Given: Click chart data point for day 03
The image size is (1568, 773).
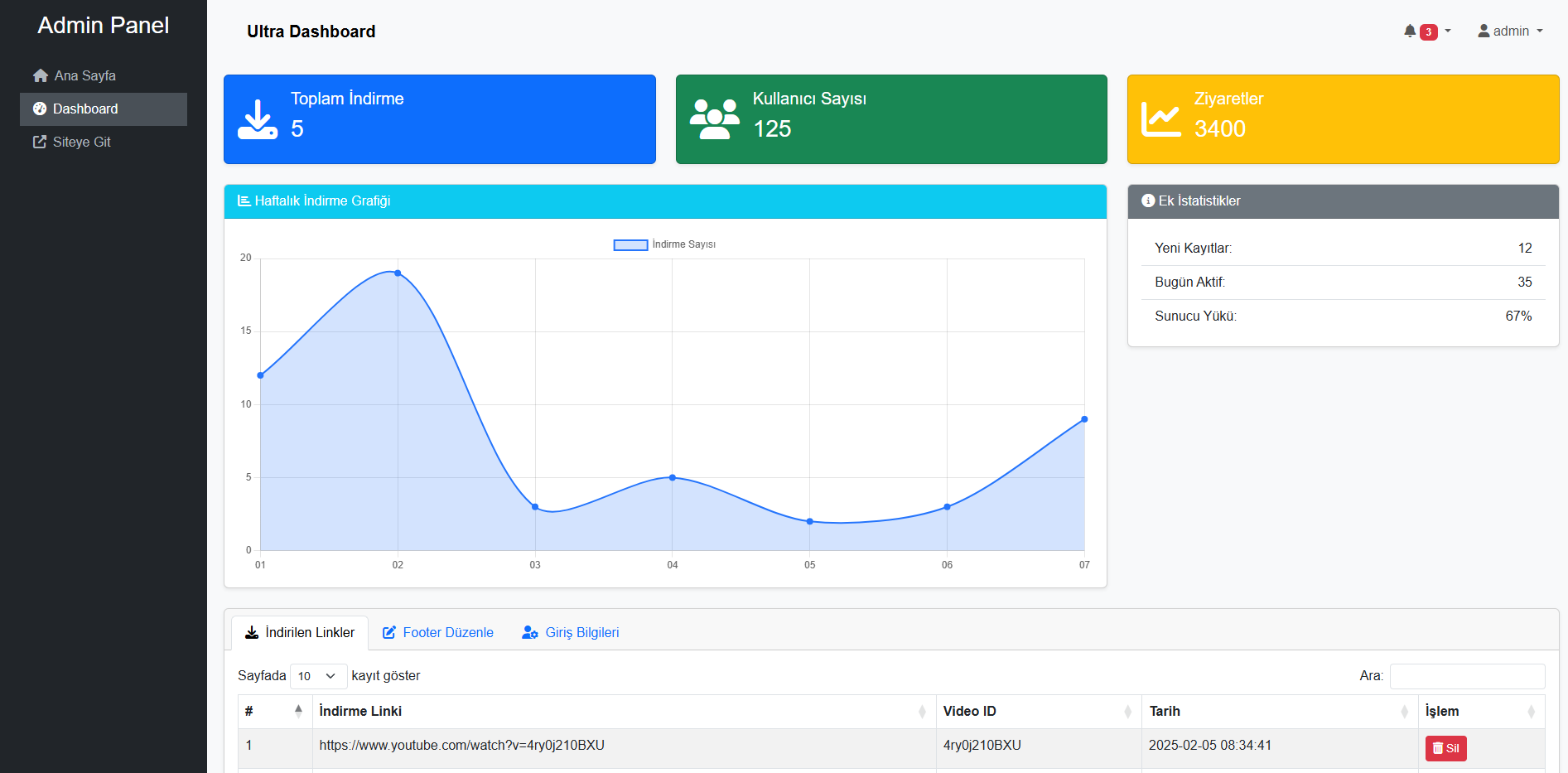Looking at the screenshot, I should [x=535, y=507].
